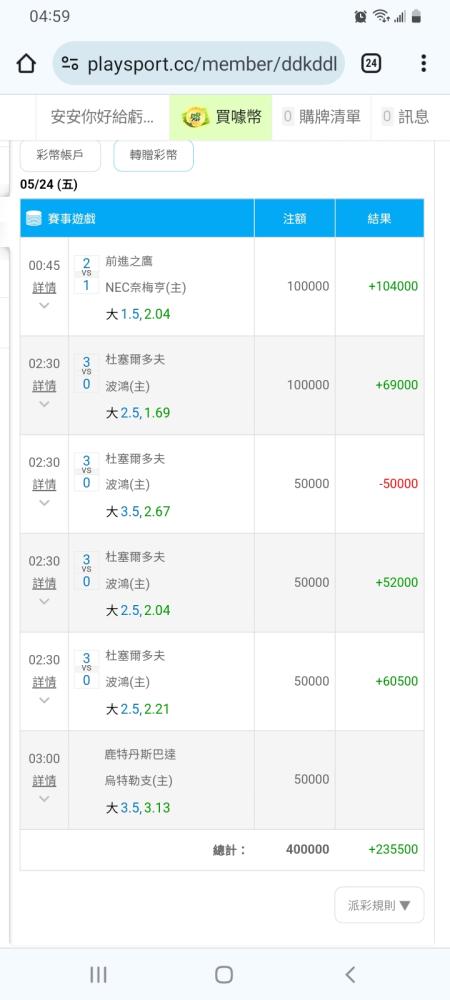Open the browser three-dot menu
This screenshot has width=450, height=1000.
coord(423,63)
